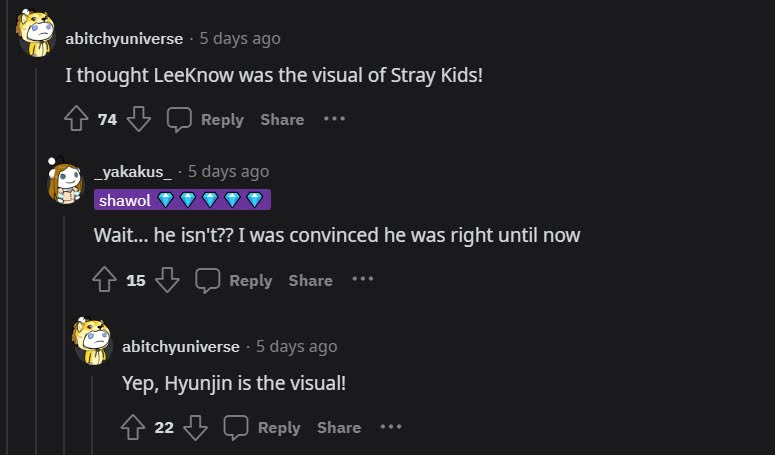Upvote the 'LeeKnow was the visual' comment
Viewport: 775px width, 455px height.
76,120
